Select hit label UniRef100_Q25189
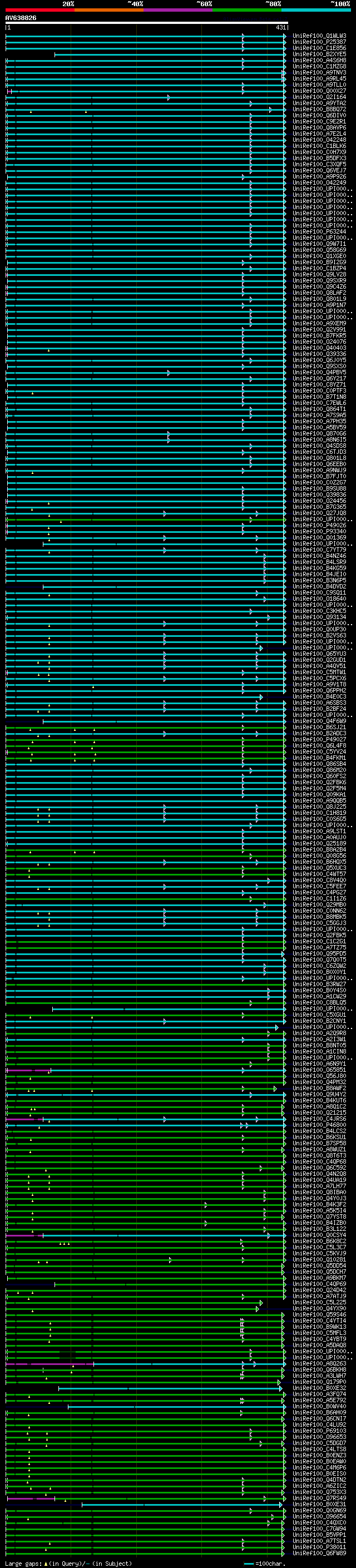 click(x=319, y=844)
